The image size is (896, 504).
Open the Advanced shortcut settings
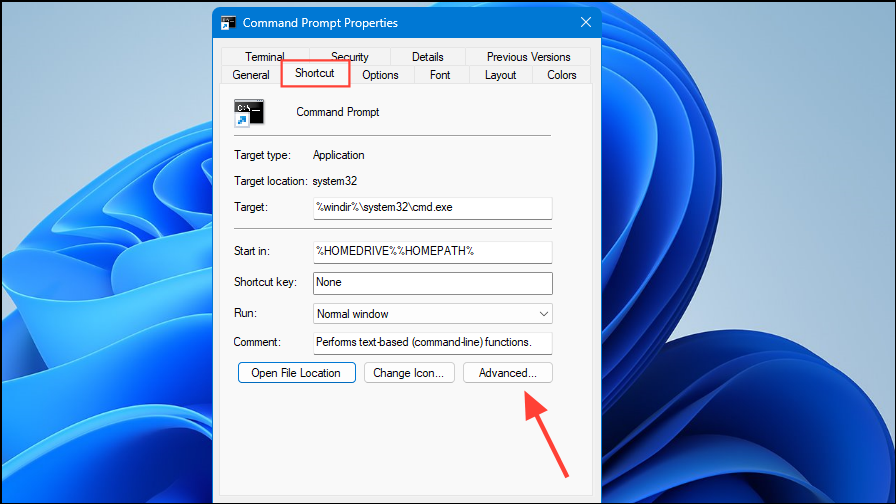(507, 373)
